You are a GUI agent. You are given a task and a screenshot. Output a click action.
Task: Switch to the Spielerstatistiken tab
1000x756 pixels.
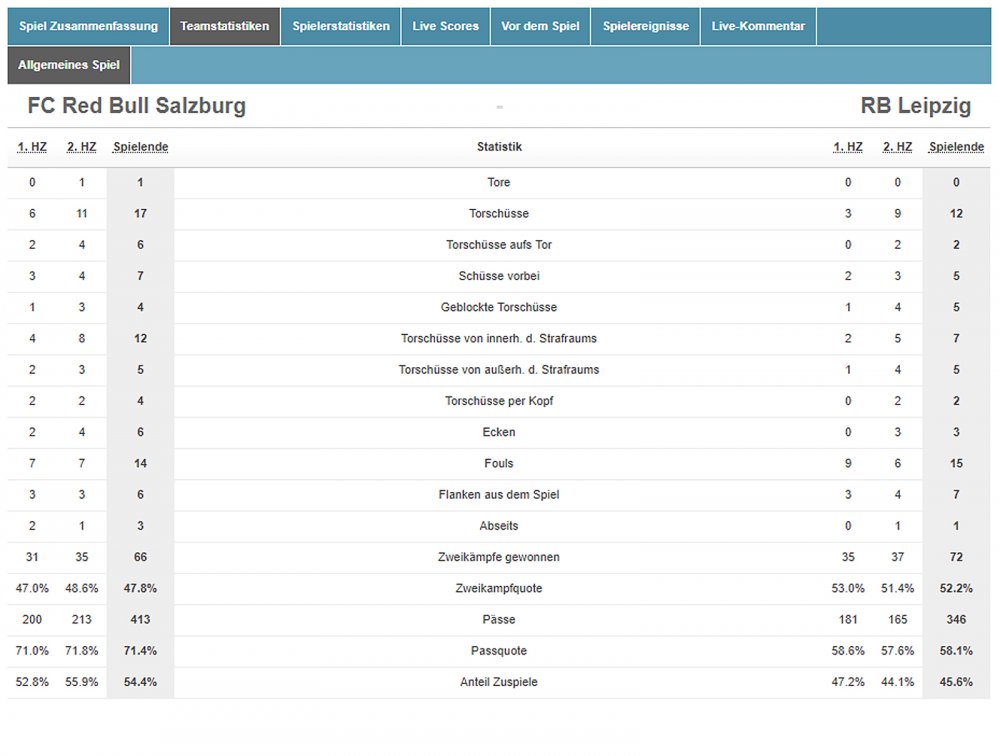[341, 26]
